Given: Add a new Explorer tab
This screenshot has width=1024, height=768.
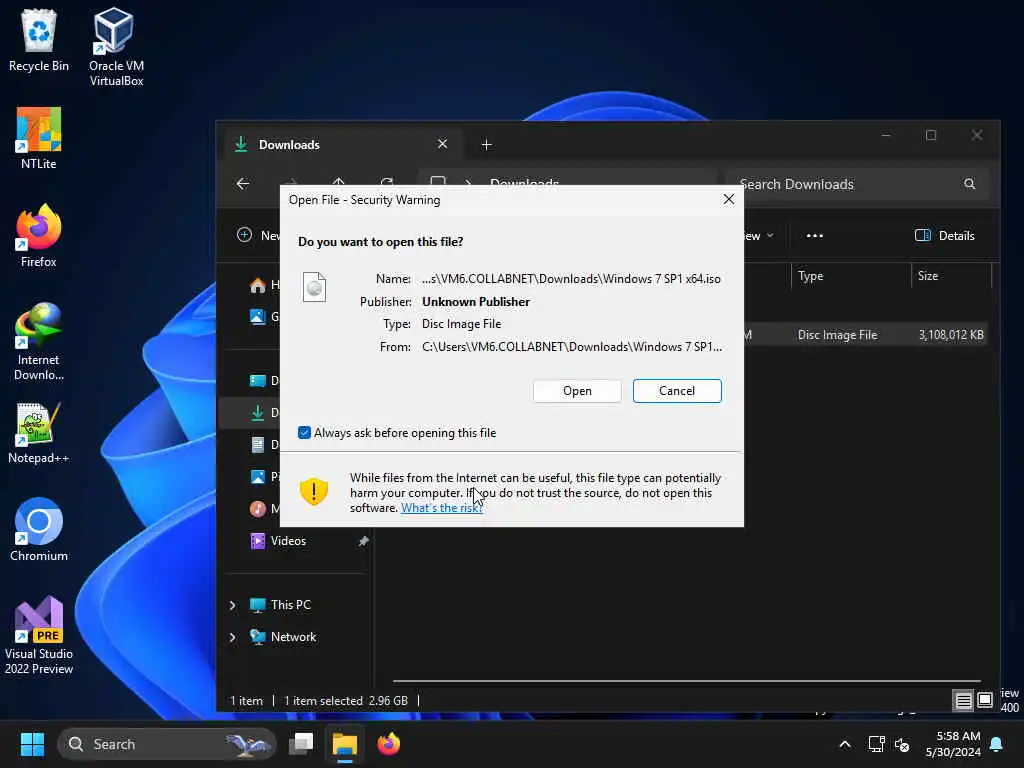Looking at the screenshot, I should 487,144.
